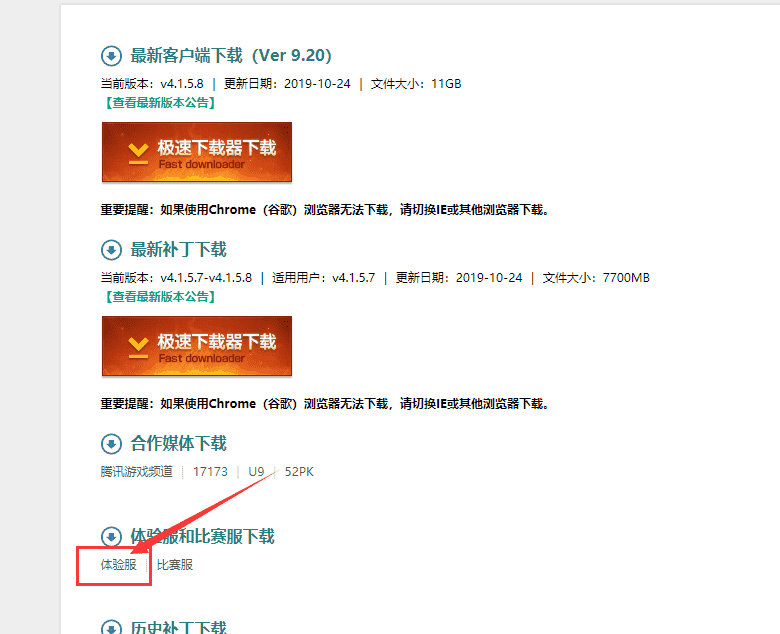
Task: Click download icon beside 合作媒体下载 heading
Action: [x=111, y=444]
